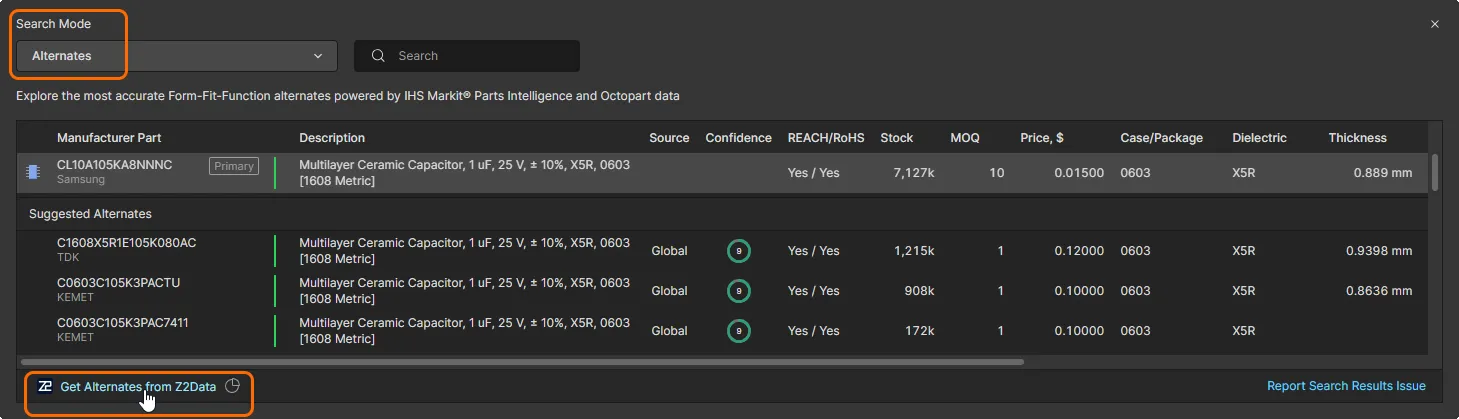Click the Z2Data logo icon
The height and width of the screenshot is (419, 1459).
tap(45, 386)
